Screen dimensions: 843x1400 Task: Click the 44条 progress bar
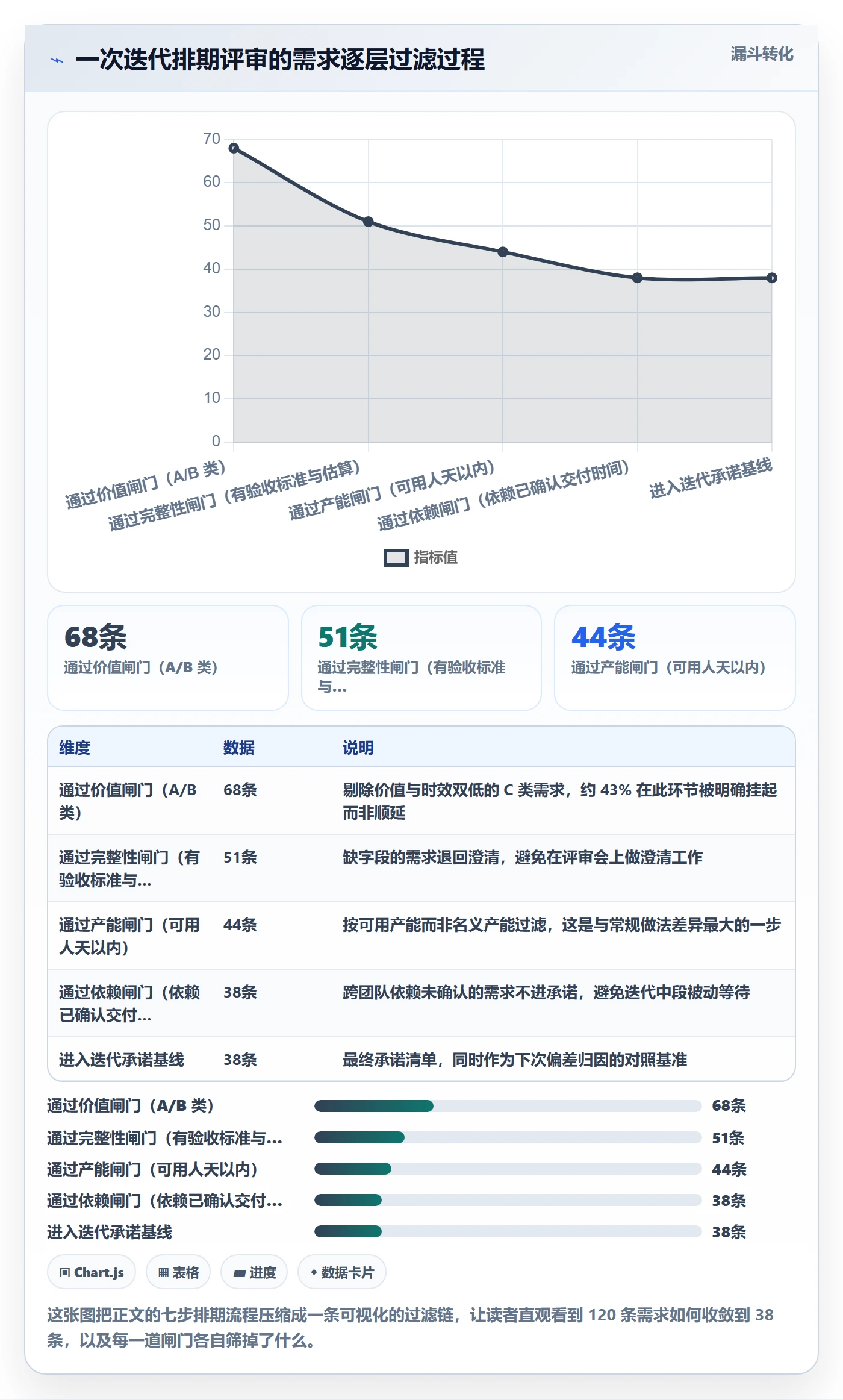508,1169
